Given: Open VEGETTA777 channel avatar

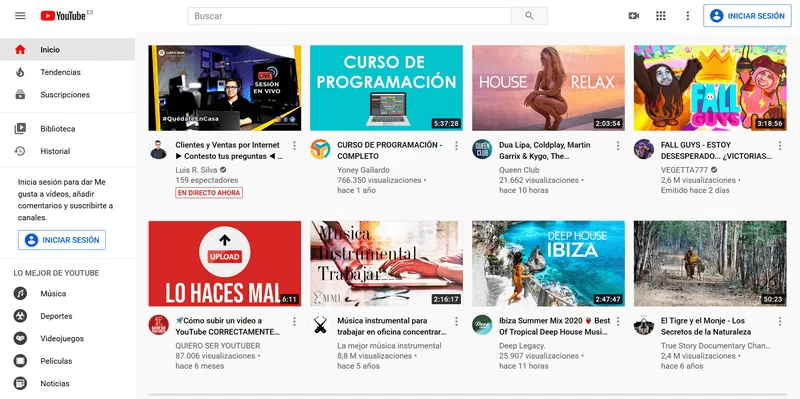Looking at the screenshot, I should pos(644,149).
